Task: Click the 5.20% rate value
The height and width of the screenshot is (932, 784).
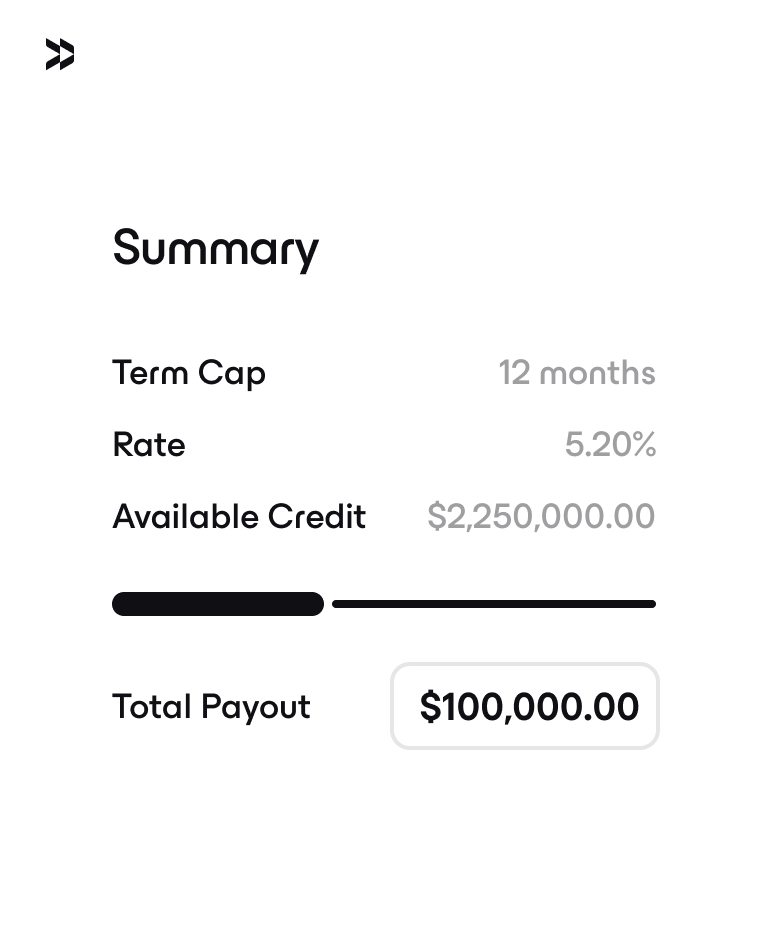Action: point(610,445)
